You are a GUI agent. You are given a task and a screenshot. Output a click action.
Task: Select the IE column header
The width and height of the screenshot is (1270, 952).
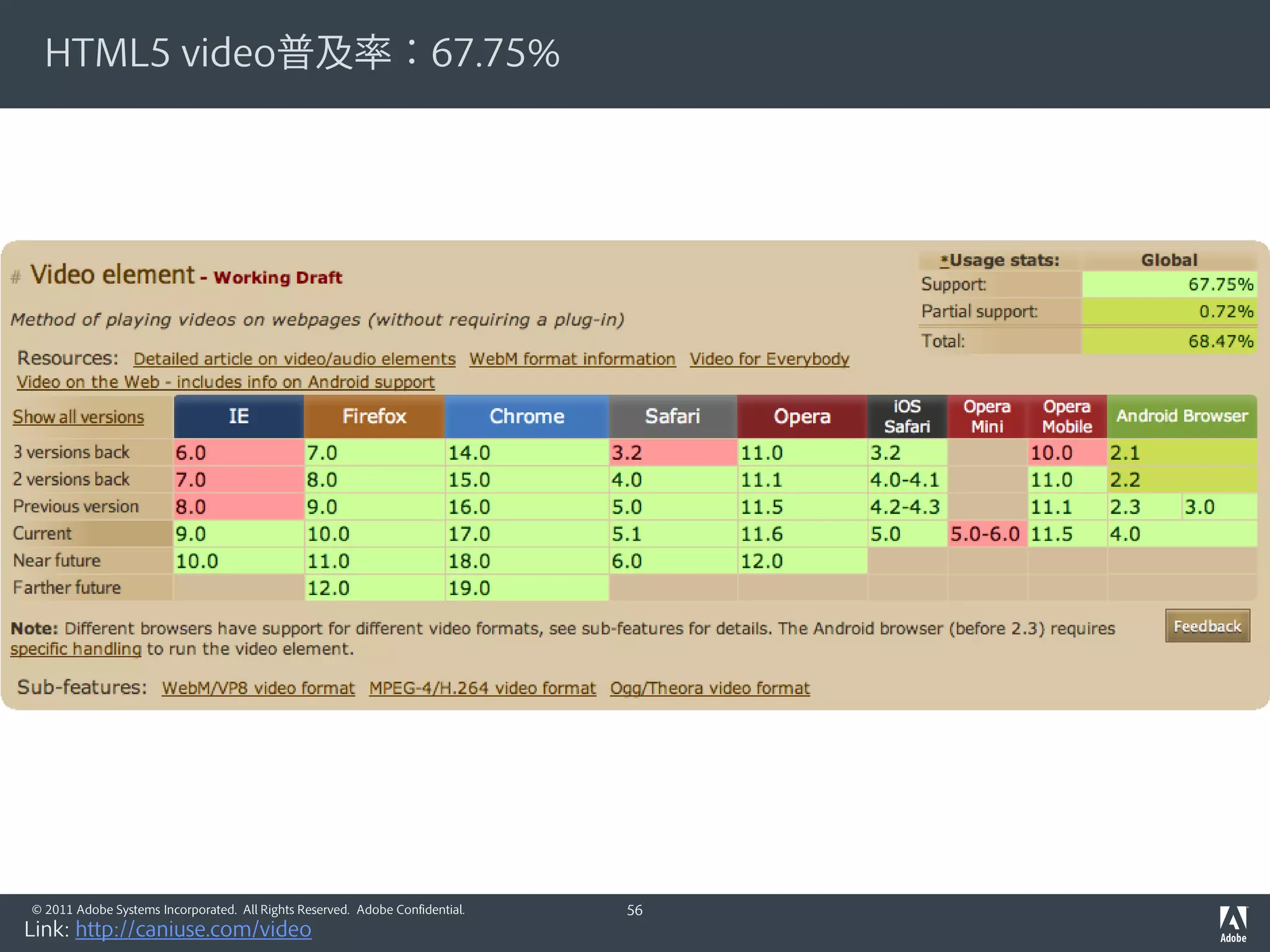tap(239, 416)
